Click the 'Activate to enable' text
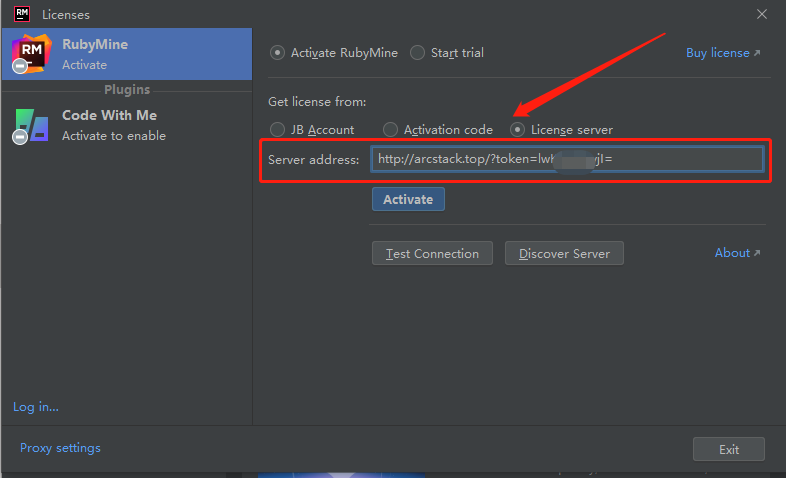 pyautogui.click(x=114, y=136)
